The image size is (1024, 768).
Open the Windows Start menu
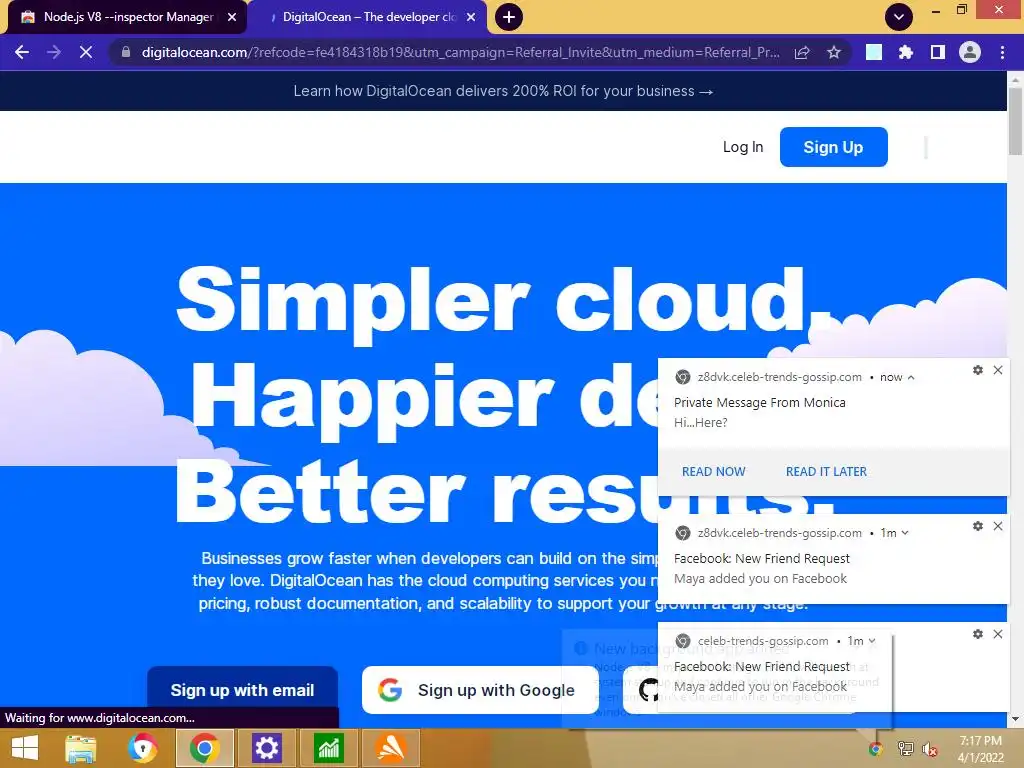pyautogui.click(x=25, y=748)
